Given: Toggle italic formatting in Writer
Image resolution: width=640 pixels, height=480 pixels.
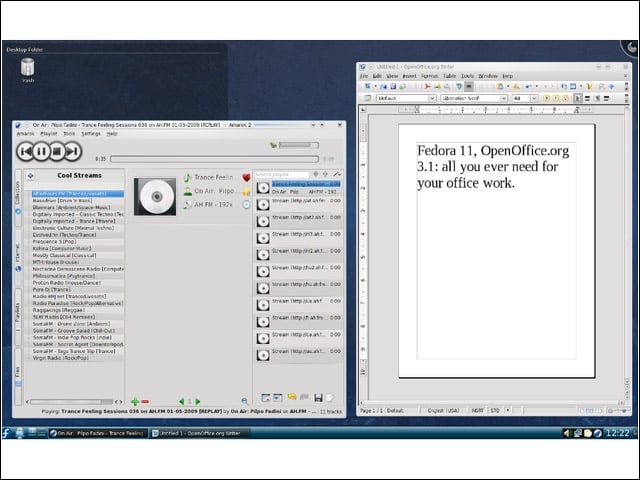Looking at the screenshot, I should [556, 98].
